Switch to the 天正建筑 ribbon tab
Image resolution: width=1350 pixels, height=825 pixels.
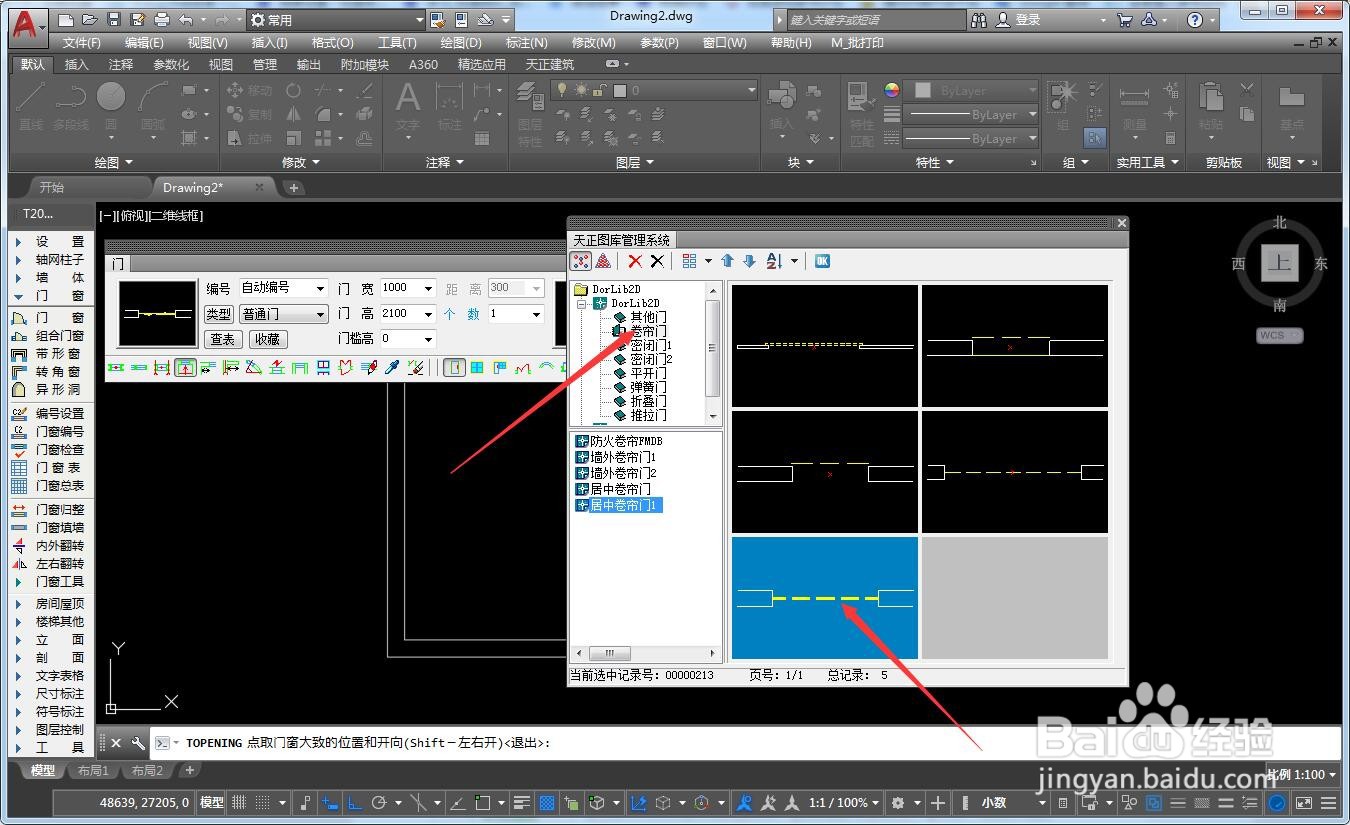(x=550, y=64)
